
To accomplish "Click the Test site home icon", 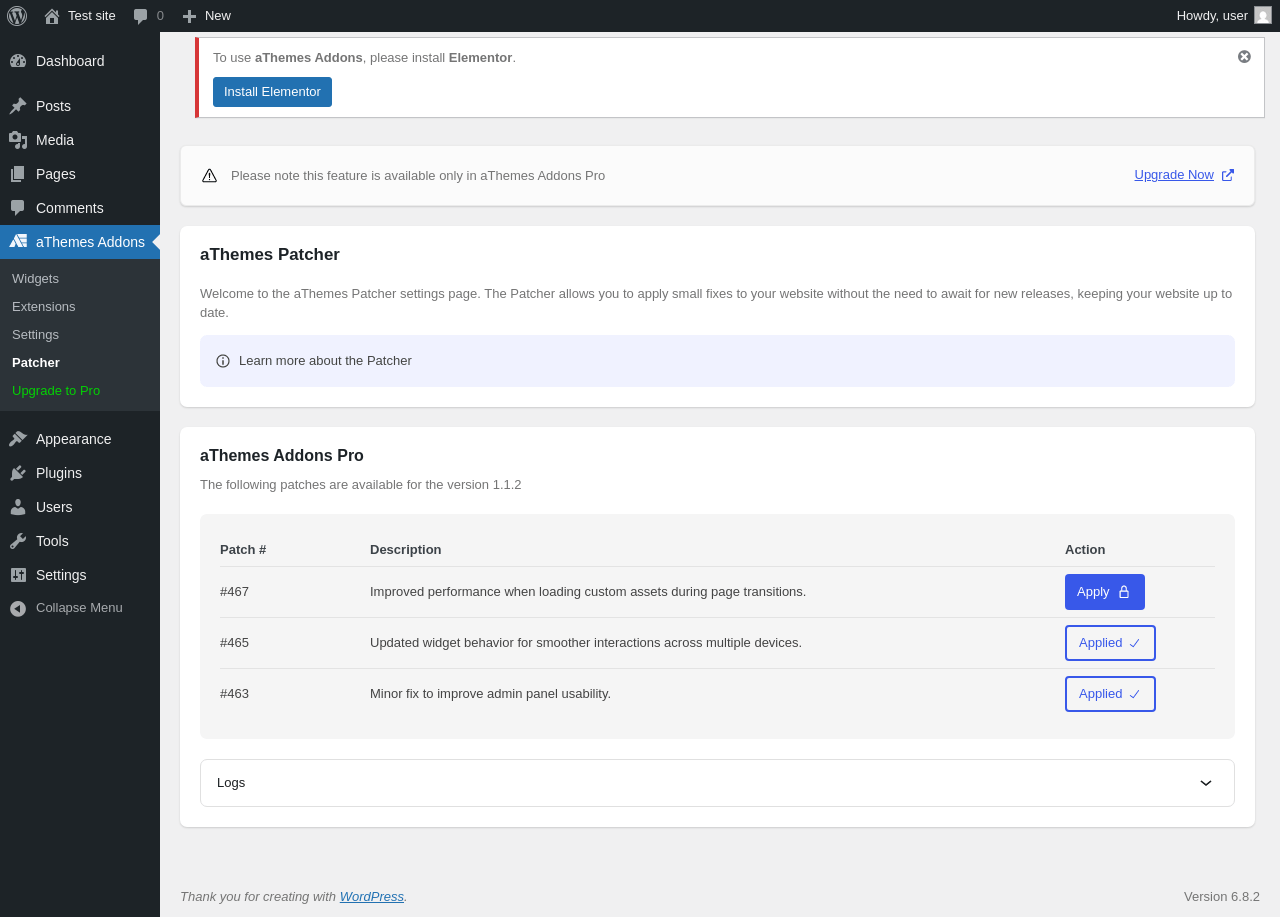I will point(52,16).
